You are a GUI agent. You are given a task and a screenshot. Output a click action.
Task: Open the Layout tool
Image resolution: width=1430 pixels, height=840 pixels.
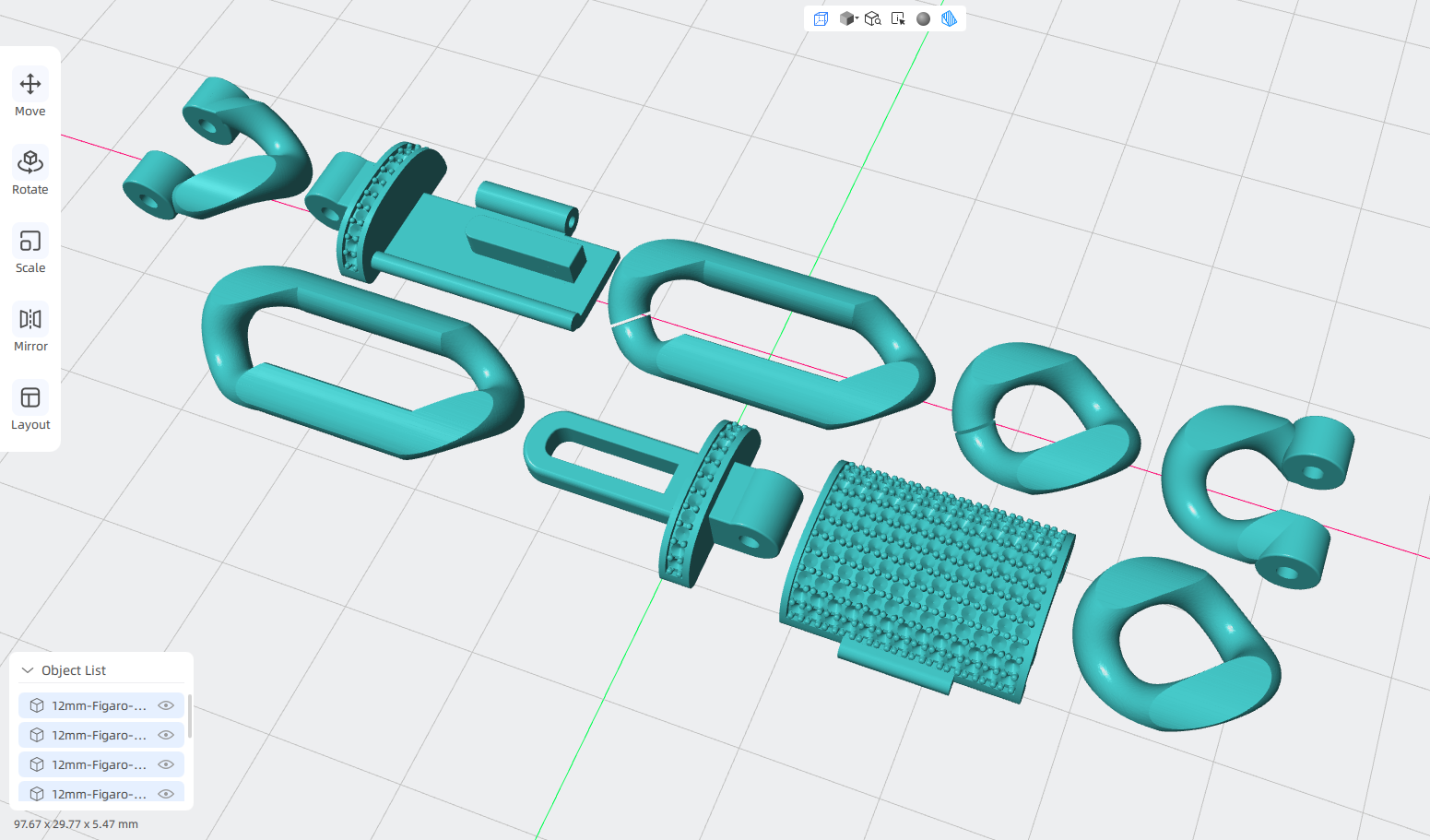coord(30,408)
